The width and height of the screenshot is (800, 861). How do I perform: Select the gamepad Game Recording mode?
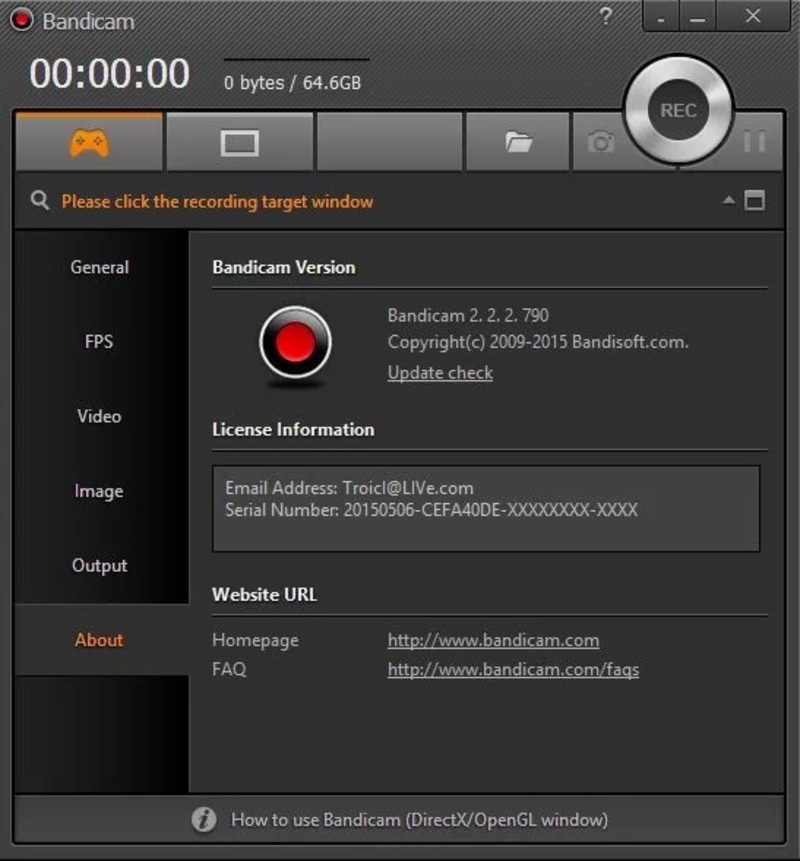click(x=89, y=143)
